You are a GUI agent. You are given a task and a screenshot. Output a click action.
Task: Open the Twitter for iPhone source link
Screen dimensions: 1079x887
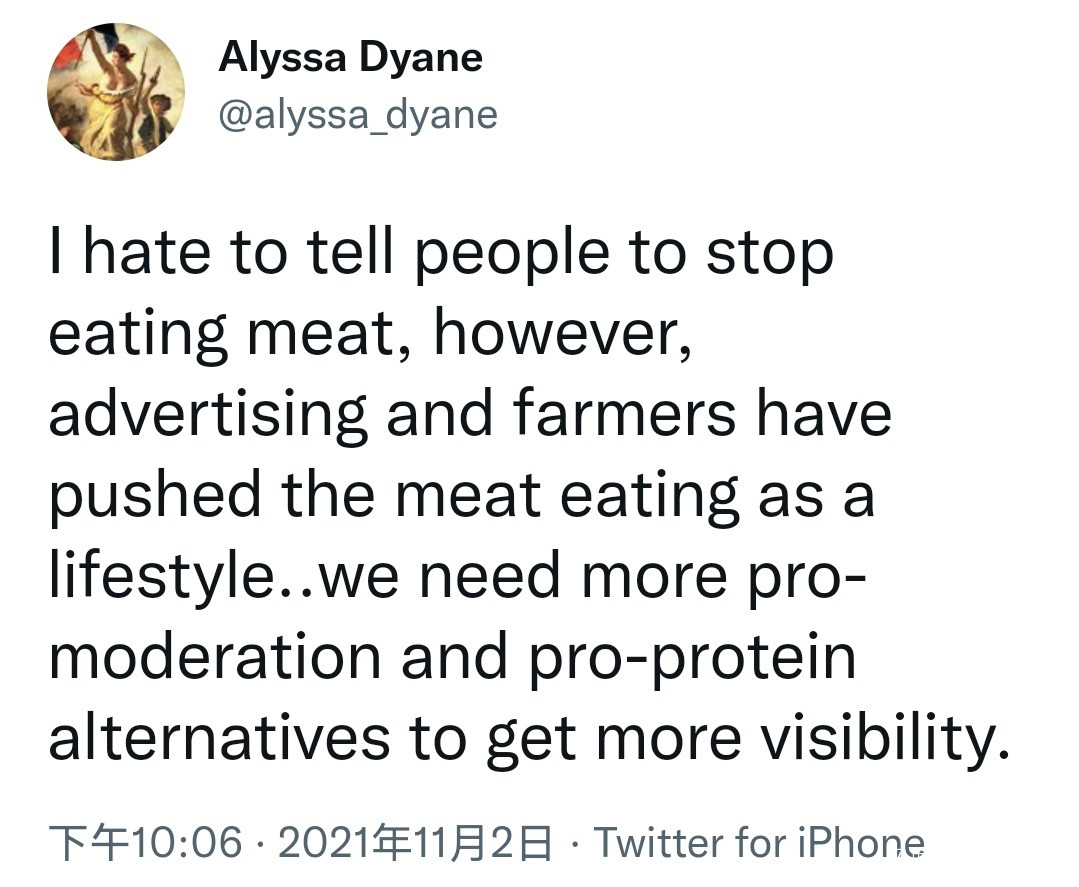(760, 843)
